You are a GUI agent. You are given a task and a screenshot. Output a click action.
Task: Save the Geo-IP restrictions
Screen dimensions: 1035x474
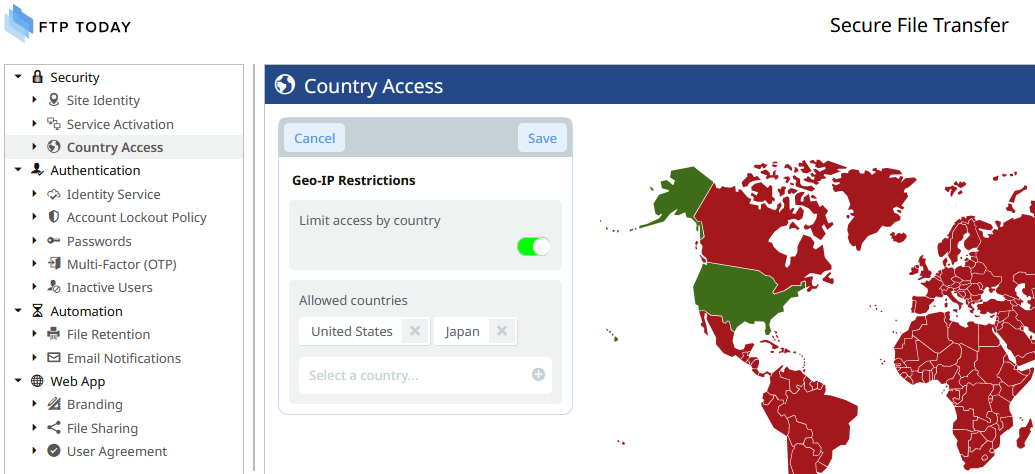[x=543, y=138]
